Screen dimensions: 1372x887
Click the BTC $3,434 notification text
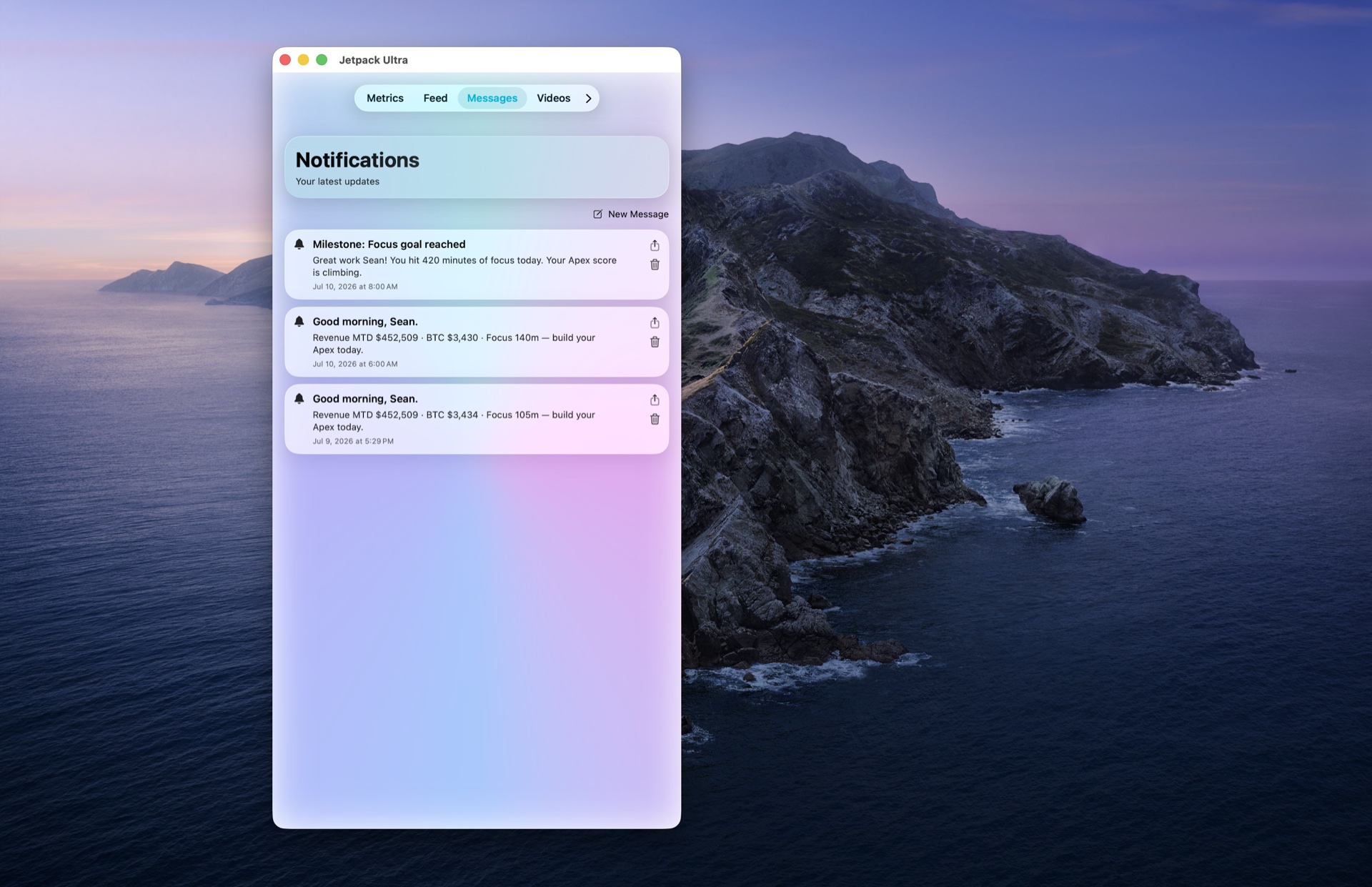(x=454, y=421)
